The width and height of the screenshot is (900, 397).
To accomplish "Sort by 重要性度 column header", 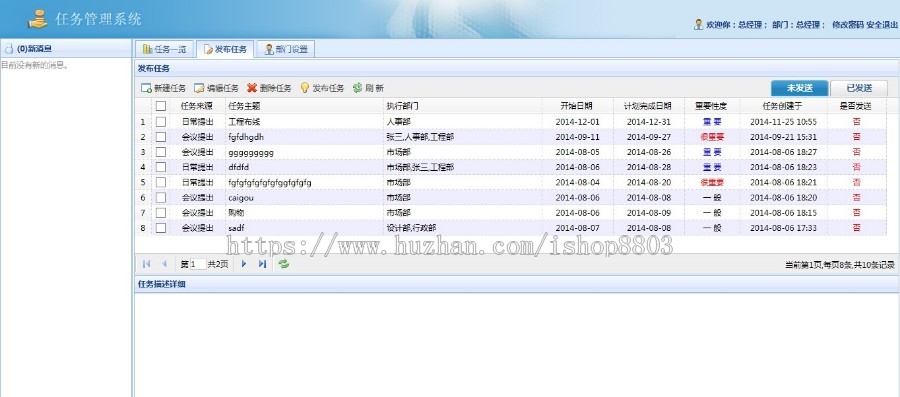I will (x=711, y=106).
